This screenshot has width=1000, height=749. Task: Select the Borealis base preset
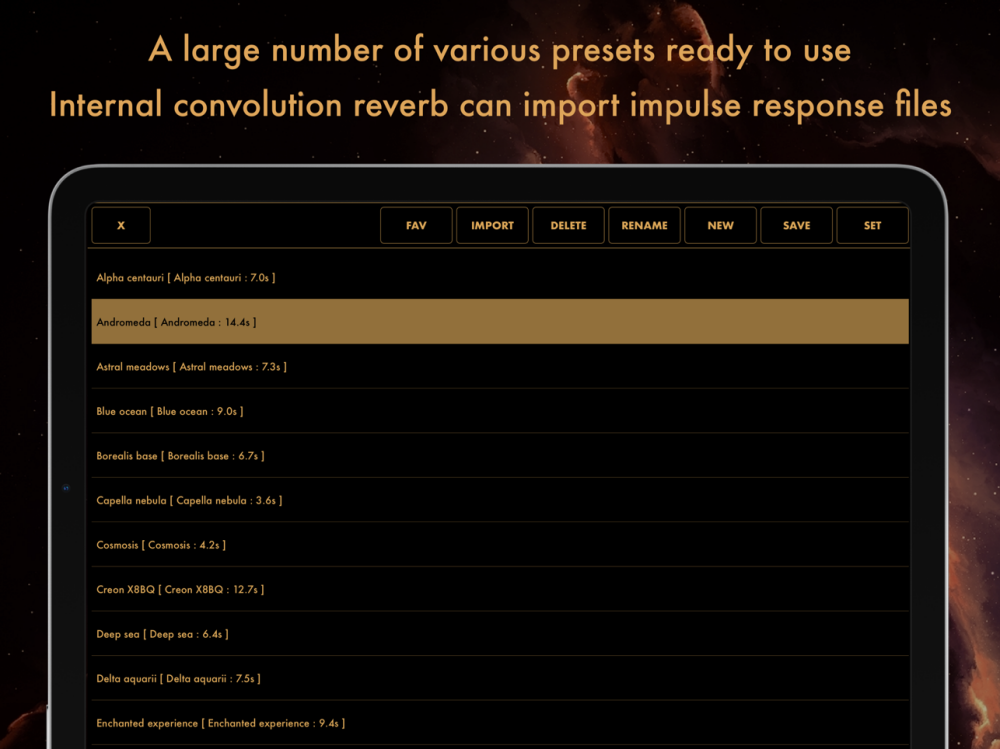pos(500,456)
